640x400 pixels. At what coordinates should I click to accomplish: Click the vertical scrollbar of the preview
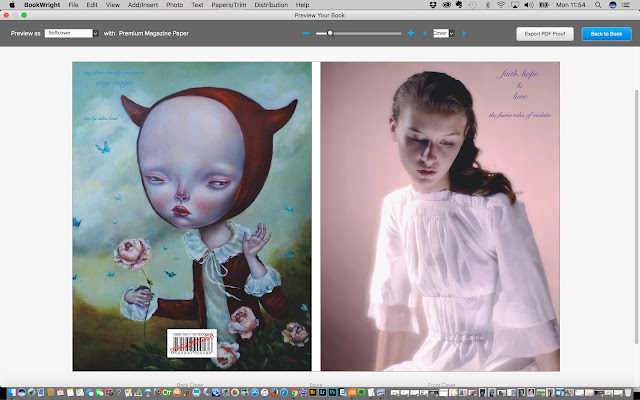(636, 216)
